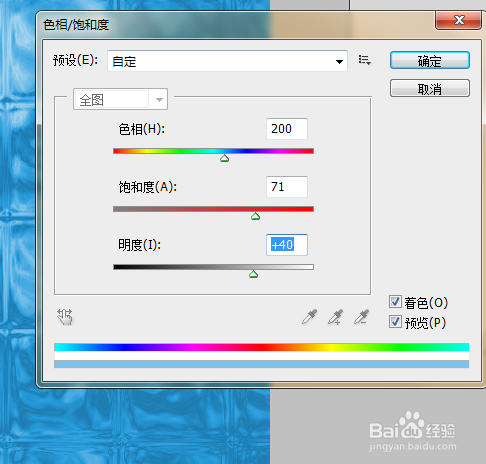
Task: Uncheck the 着色(O) colorize checkbox
Action: pos(395,302)
